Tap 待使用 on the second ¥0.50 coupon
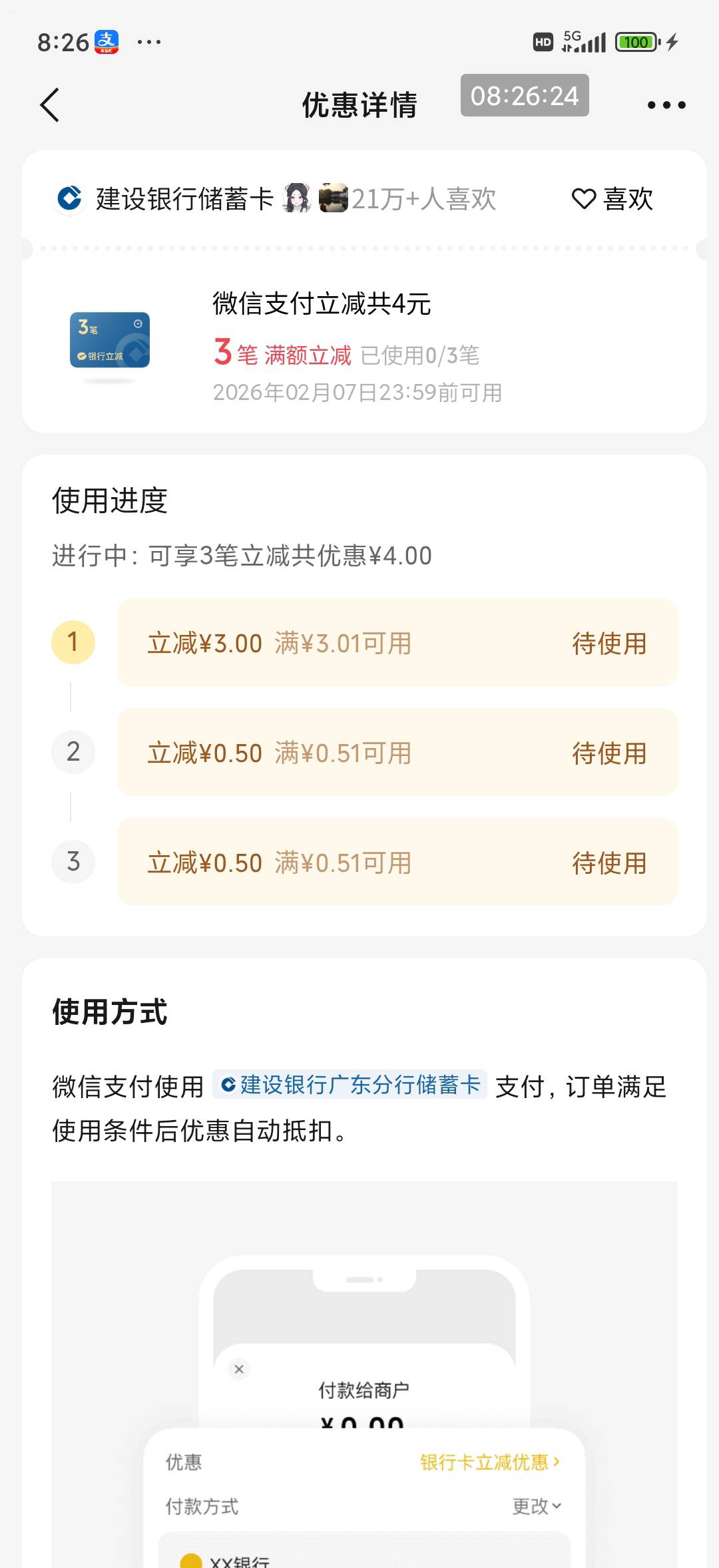This screenshot has width=719, height=1568. [x=609, y=753]
